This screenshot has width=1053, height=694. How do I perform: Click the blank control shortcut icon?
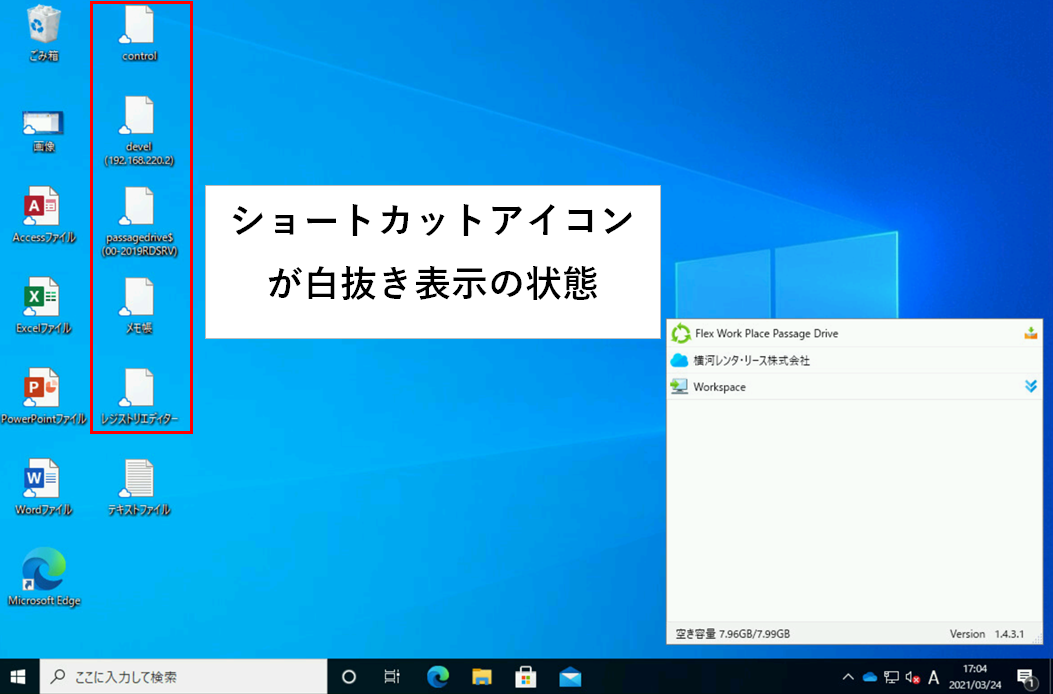(x=139, y=27)
